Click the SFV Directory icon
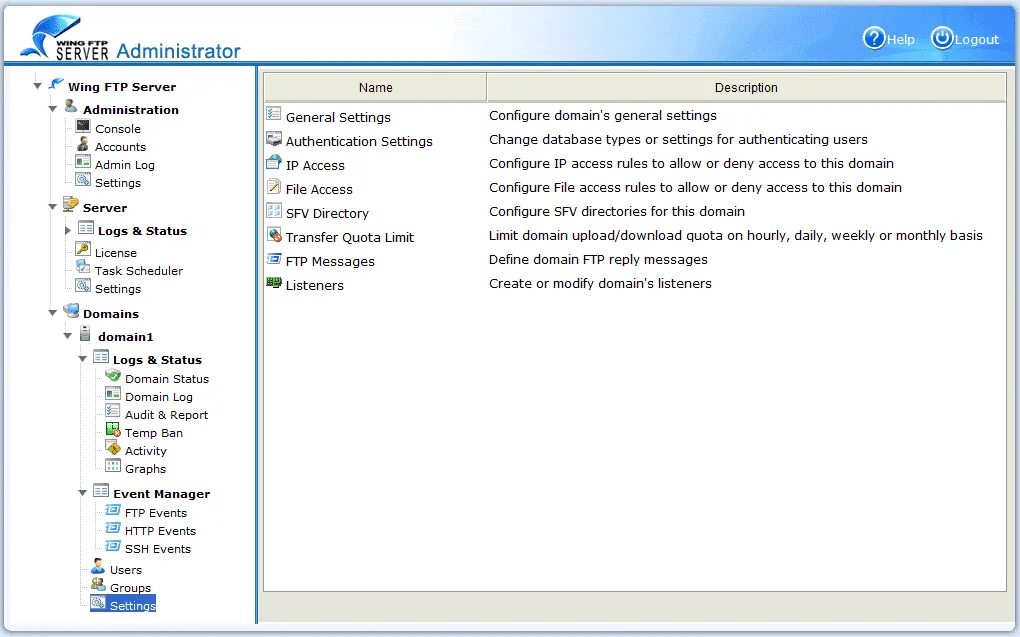Screen dimensions: 1020x637 [x=274, y=211]
